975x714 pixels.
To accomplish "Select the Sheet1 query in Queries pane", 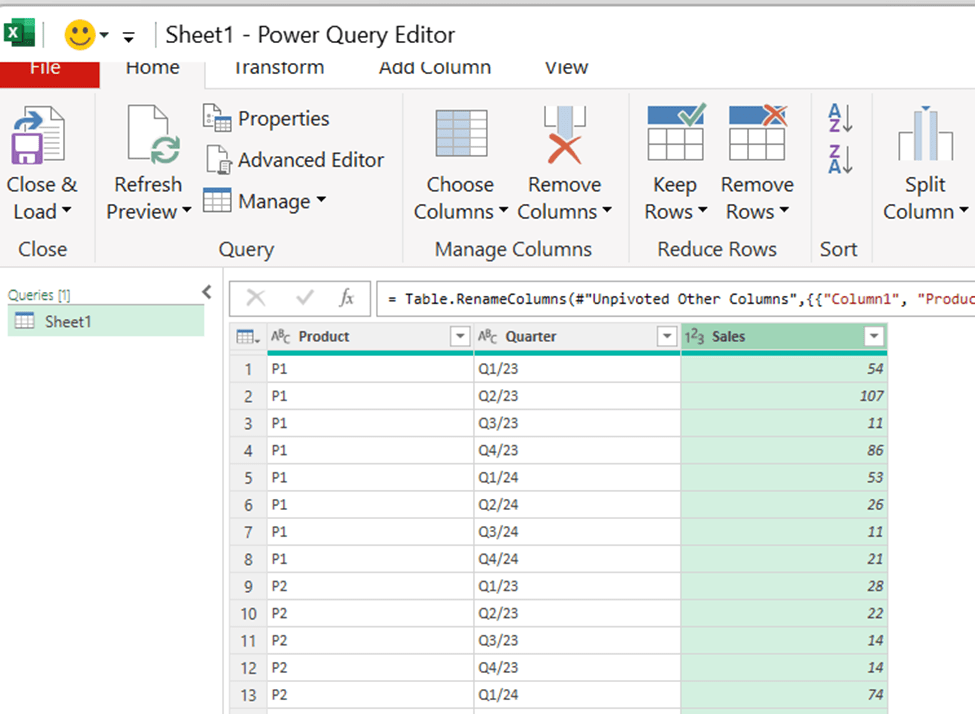I will pos(67,321).
